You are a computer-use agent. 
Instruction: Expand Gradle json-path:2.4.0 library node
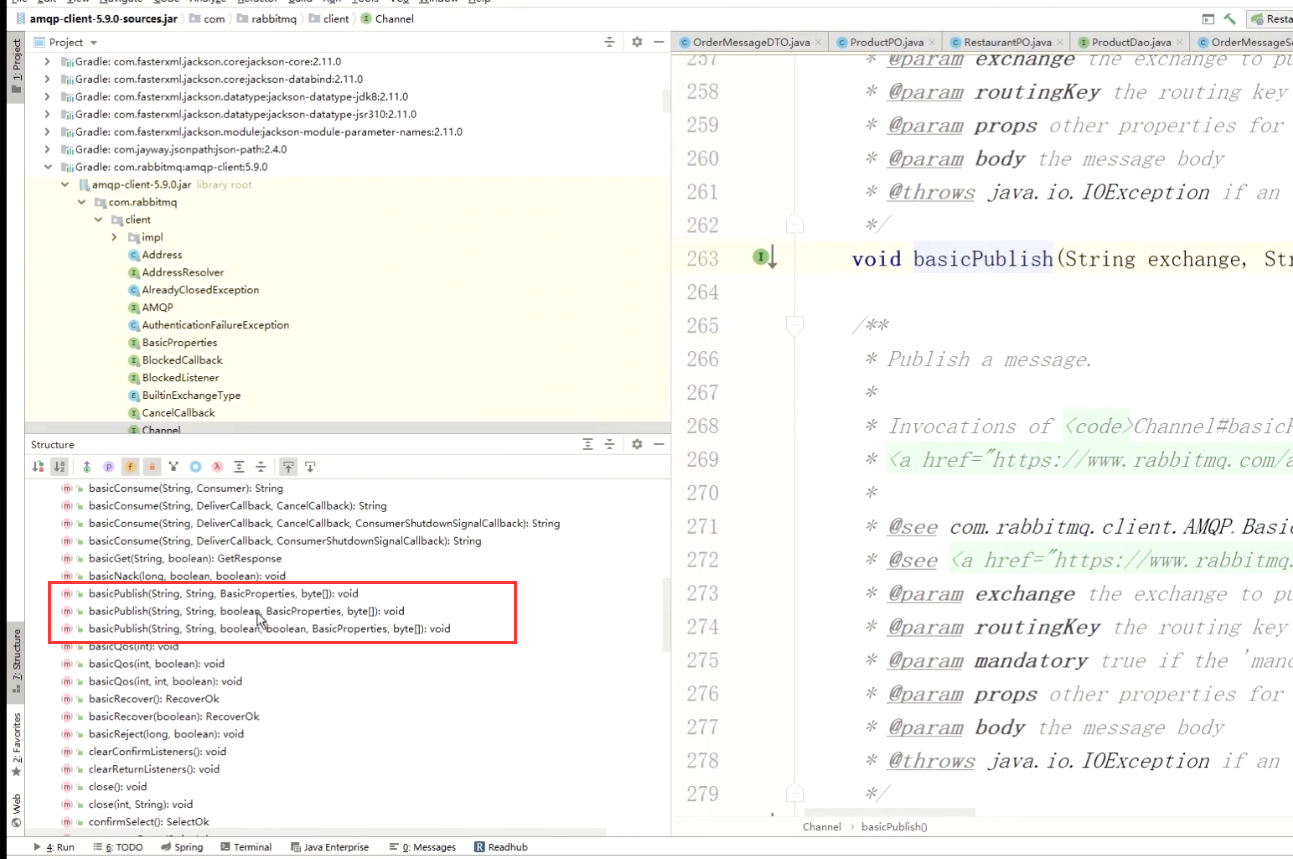tap(47, 149)
